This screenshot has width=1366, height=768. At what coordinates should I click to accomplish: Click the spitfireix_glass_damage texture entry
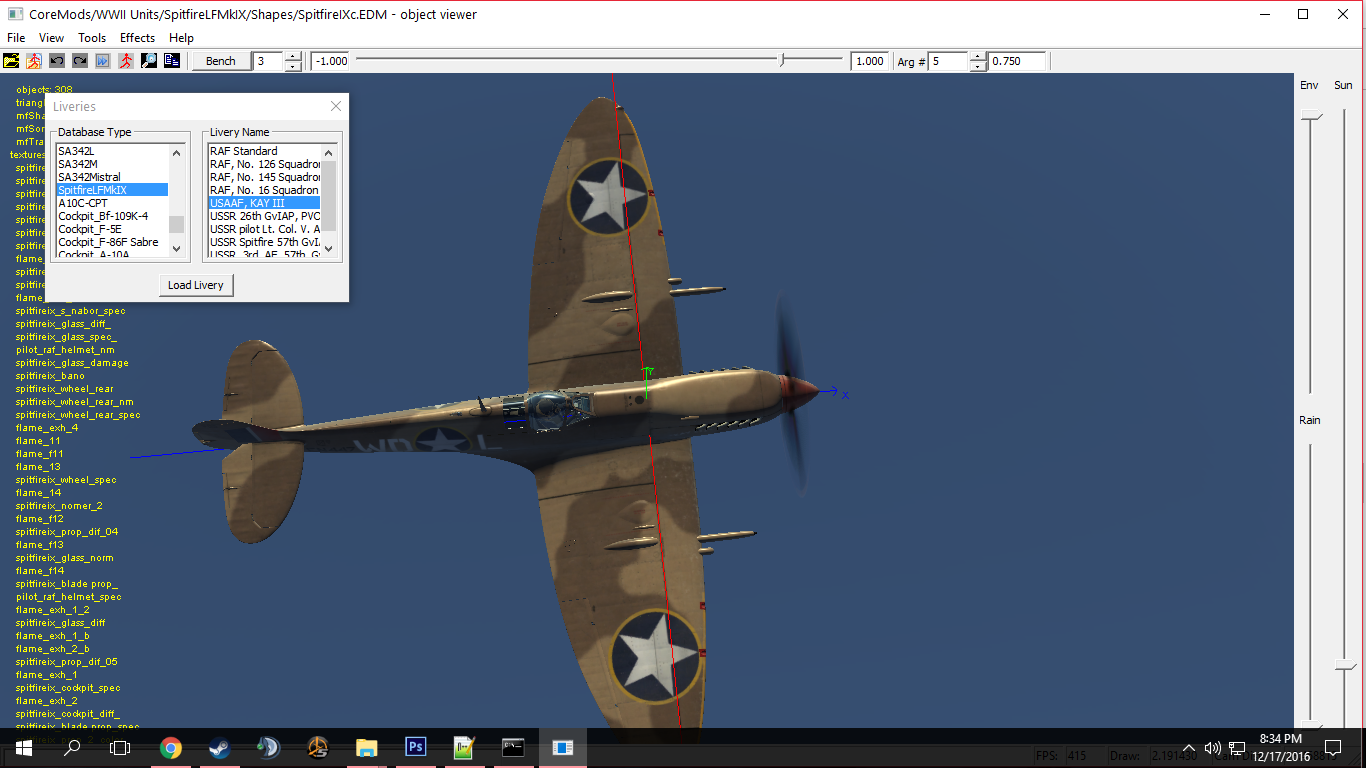tap(72, 363)
